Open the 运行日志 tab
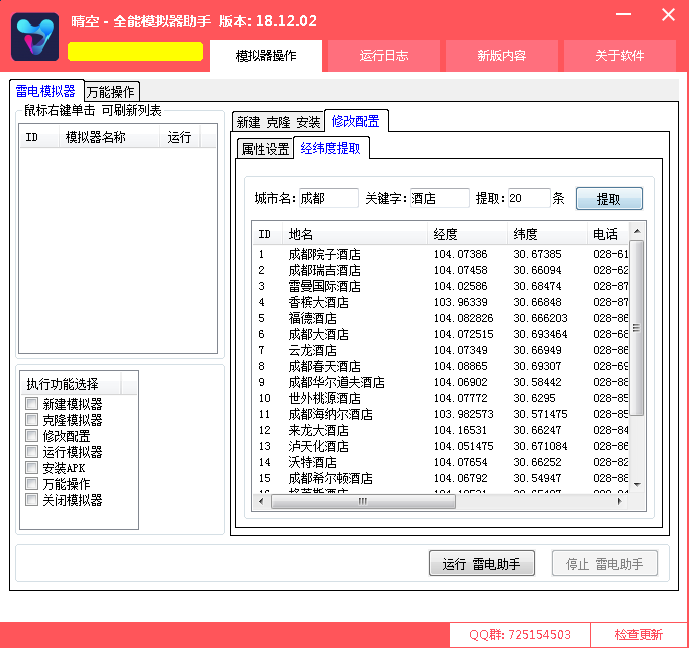The height and width of the screenshot is (648, 689). (384, 56)
